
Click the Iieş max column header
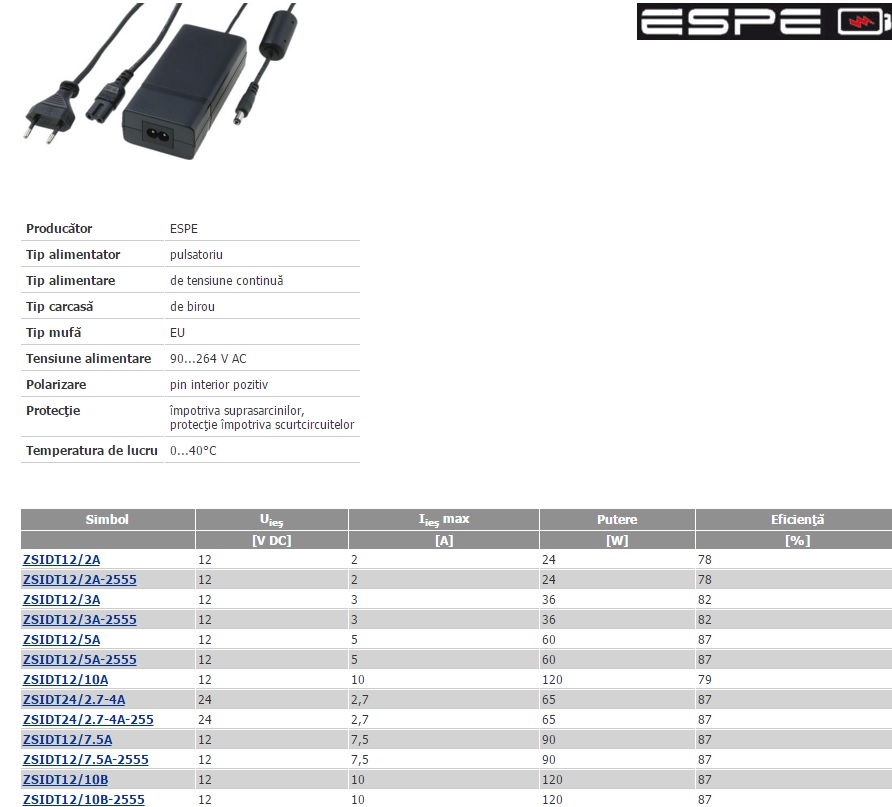[x=444, y=519]
